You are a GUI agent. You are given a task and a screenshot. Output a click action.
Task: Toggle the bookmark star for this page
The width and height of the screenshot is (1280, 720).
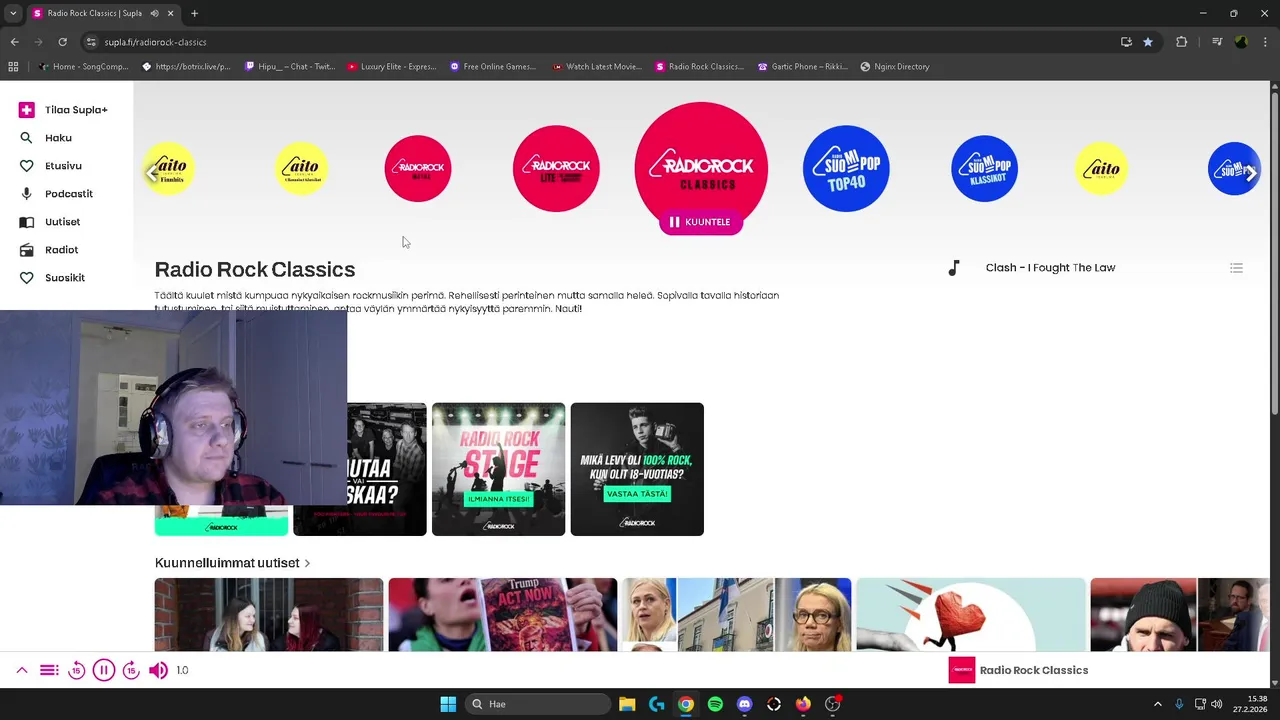1148,42
